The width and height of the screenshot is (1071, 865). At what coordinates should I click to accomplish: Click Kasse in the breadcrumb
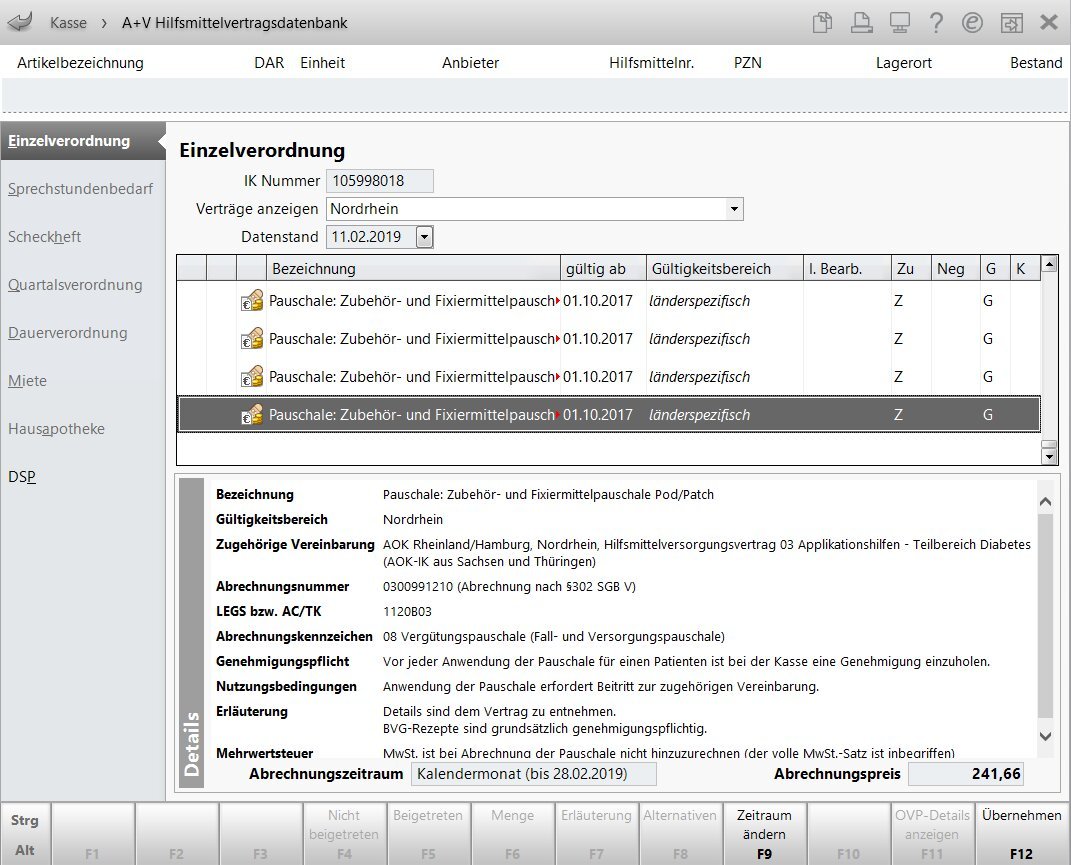pos(68,23)
